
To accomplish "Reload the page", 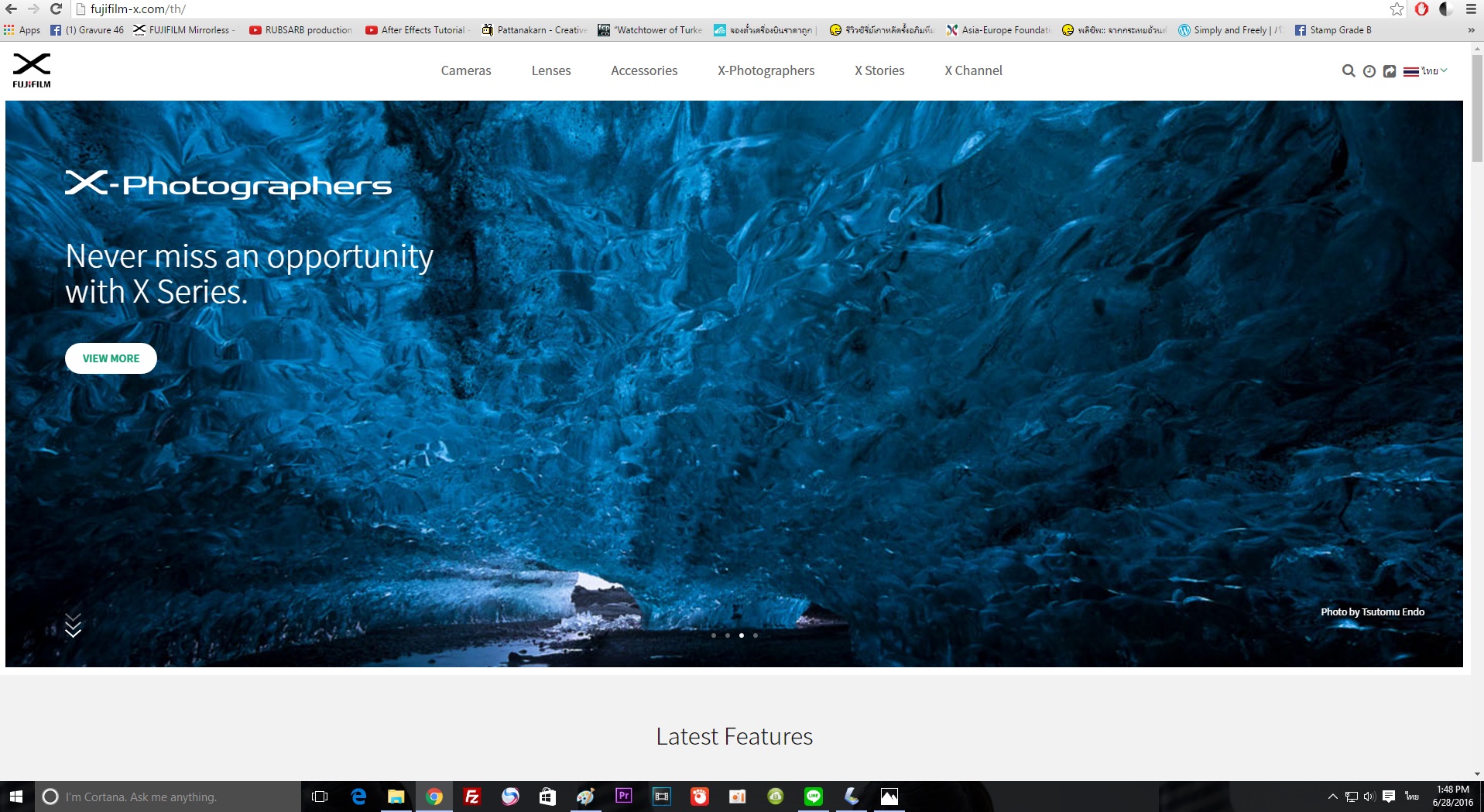I will pyautogui.click(x=56, y=9).
